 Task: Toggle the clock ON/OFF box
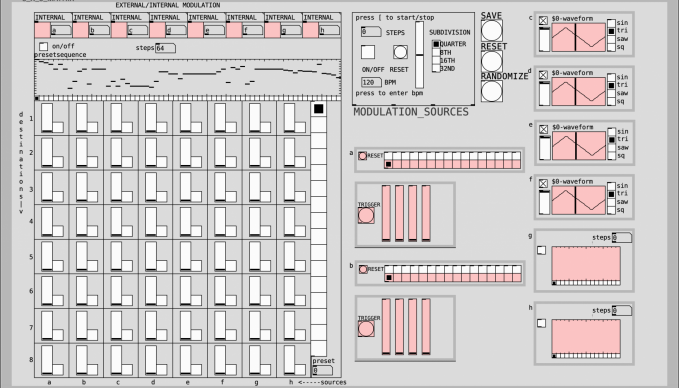click(368, 52)
